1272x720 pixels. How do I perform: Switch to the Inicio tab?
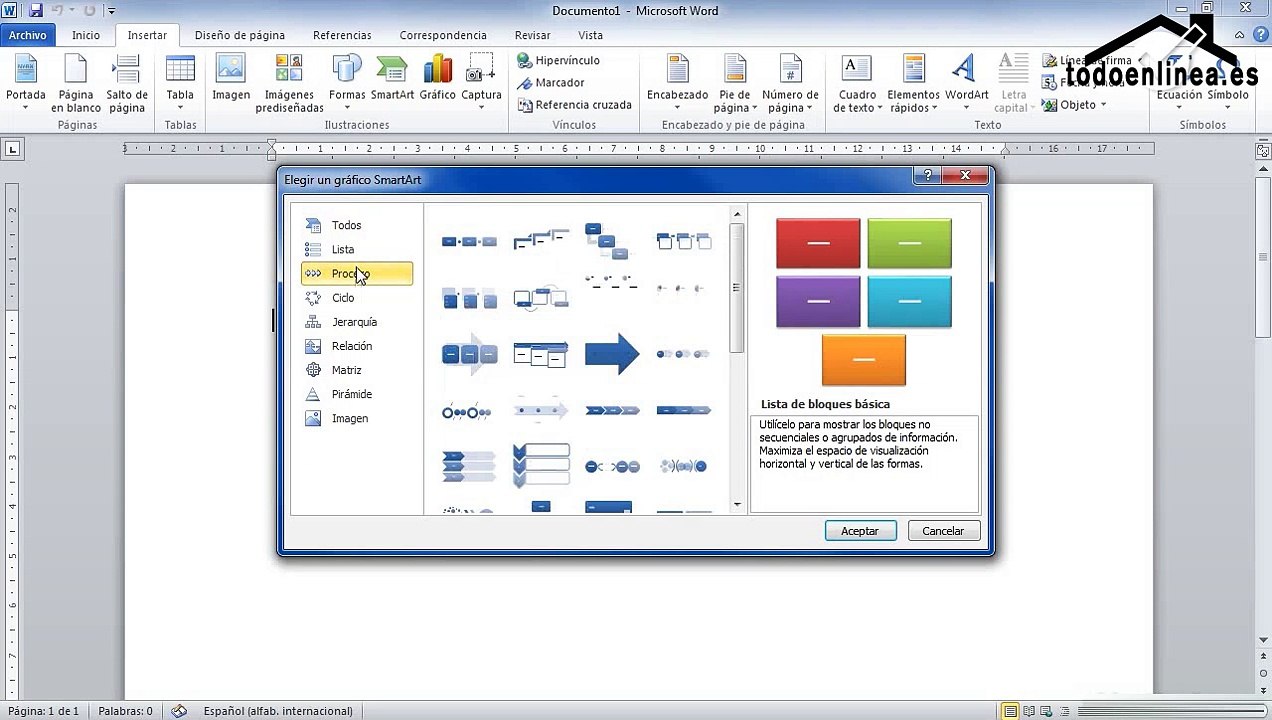(86, 35)
